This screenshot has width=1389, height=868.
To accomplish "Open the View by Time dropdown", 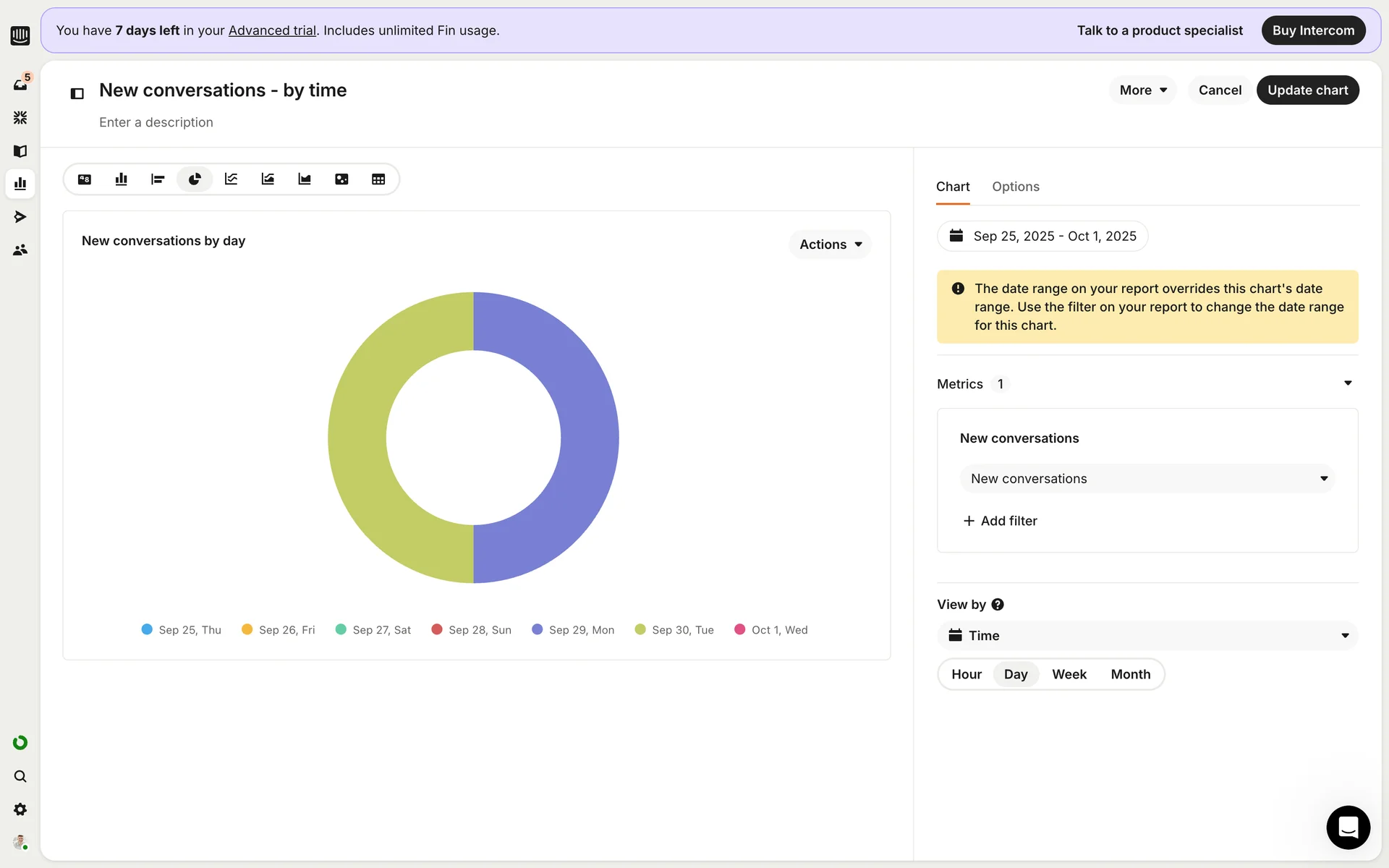I will 1147,636.
